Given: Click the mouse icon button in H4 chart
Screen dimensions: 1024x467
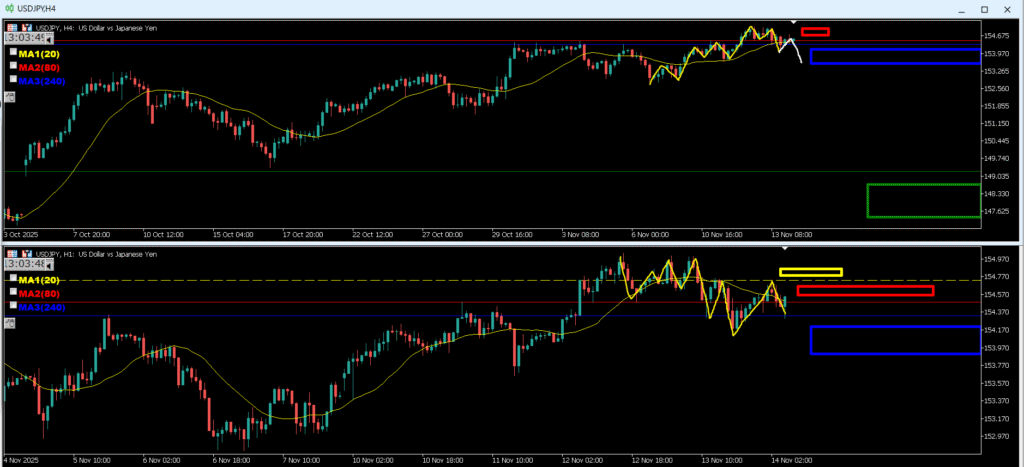Looking at the screenshot, I should (11, 97).
